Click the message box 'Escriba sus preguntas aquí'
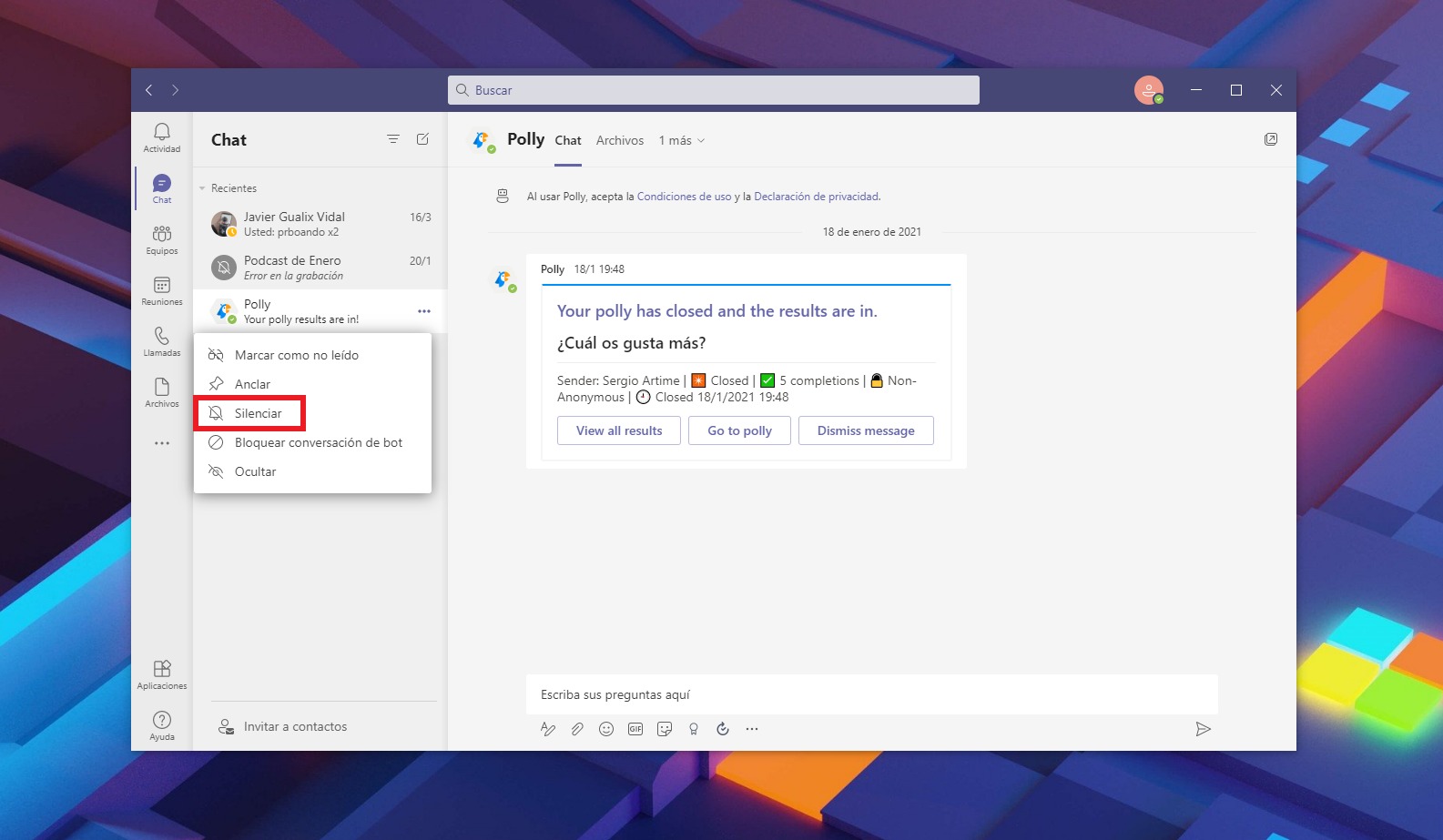The width and height of the screenshot is (1443, 840). point(872,694)
